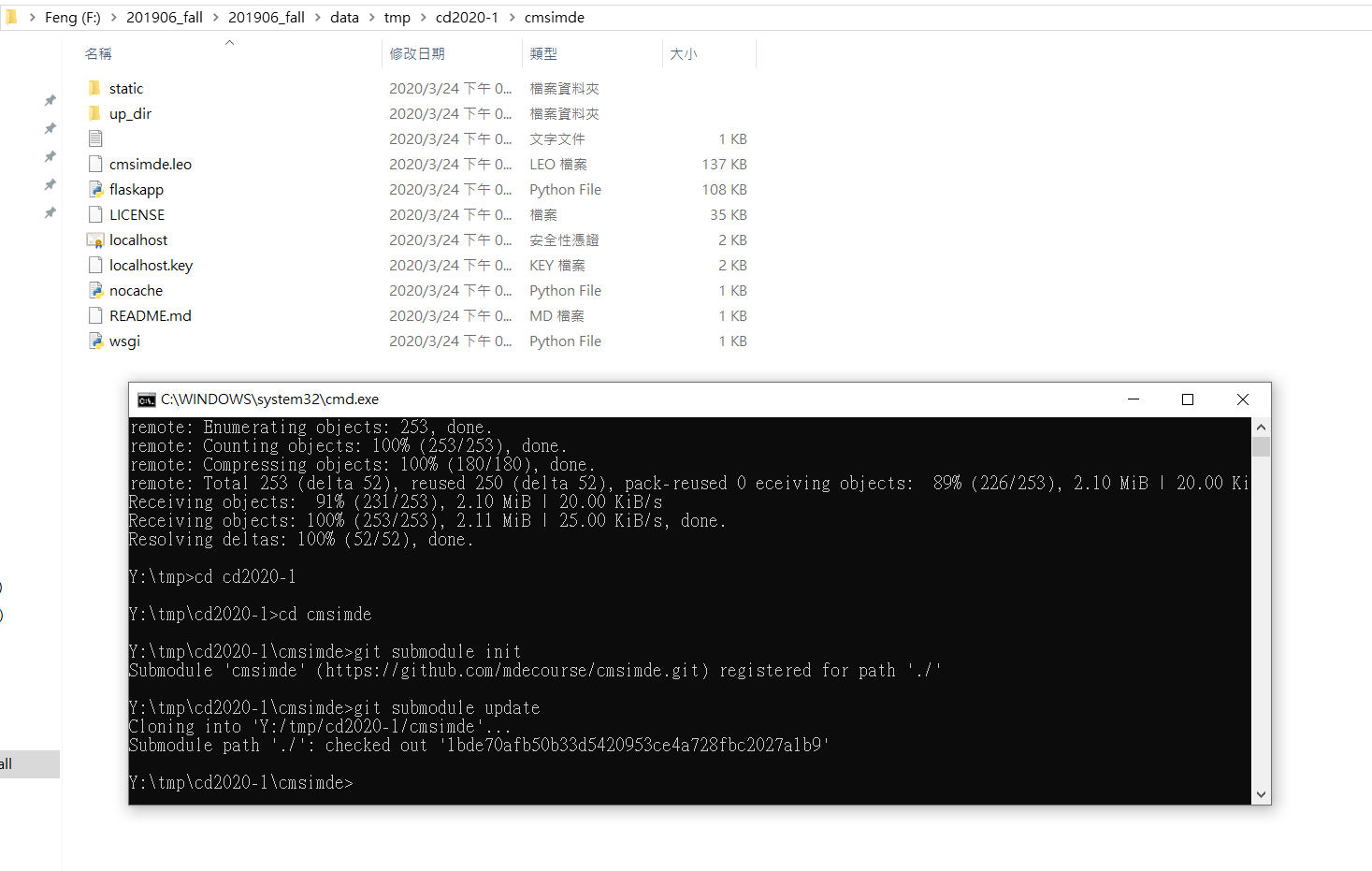Click the '文字文件' type cell

tap(557, 139)
